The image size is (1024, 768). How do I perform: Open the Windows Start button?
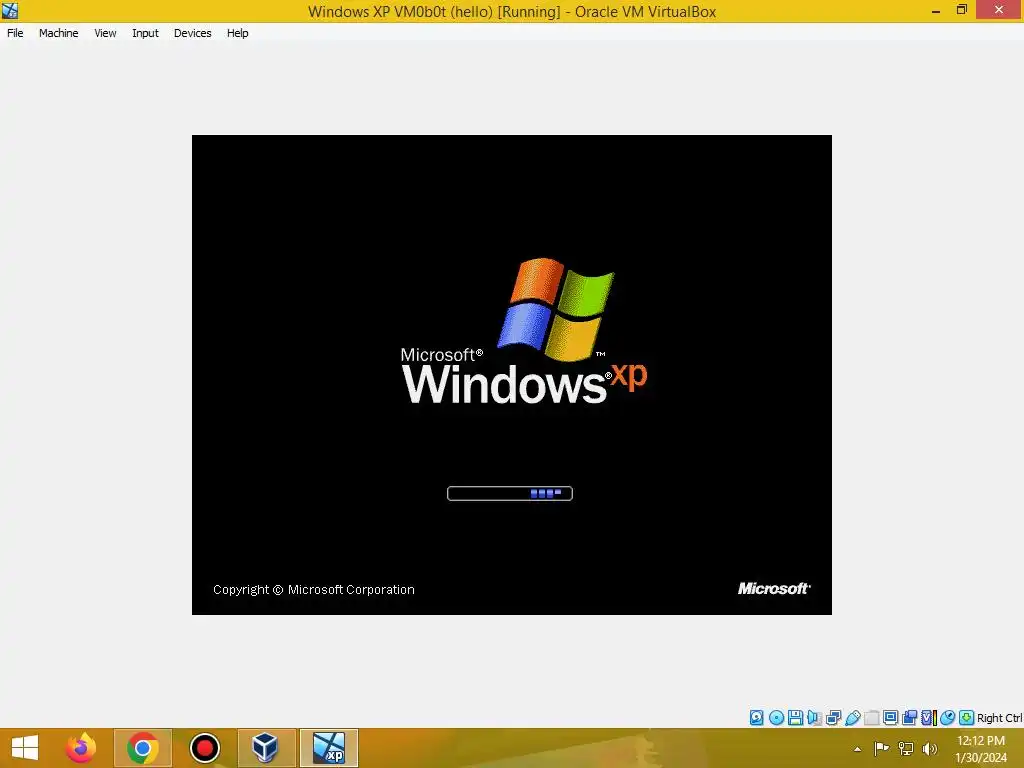pyautogui.click(x=25, y=748)
